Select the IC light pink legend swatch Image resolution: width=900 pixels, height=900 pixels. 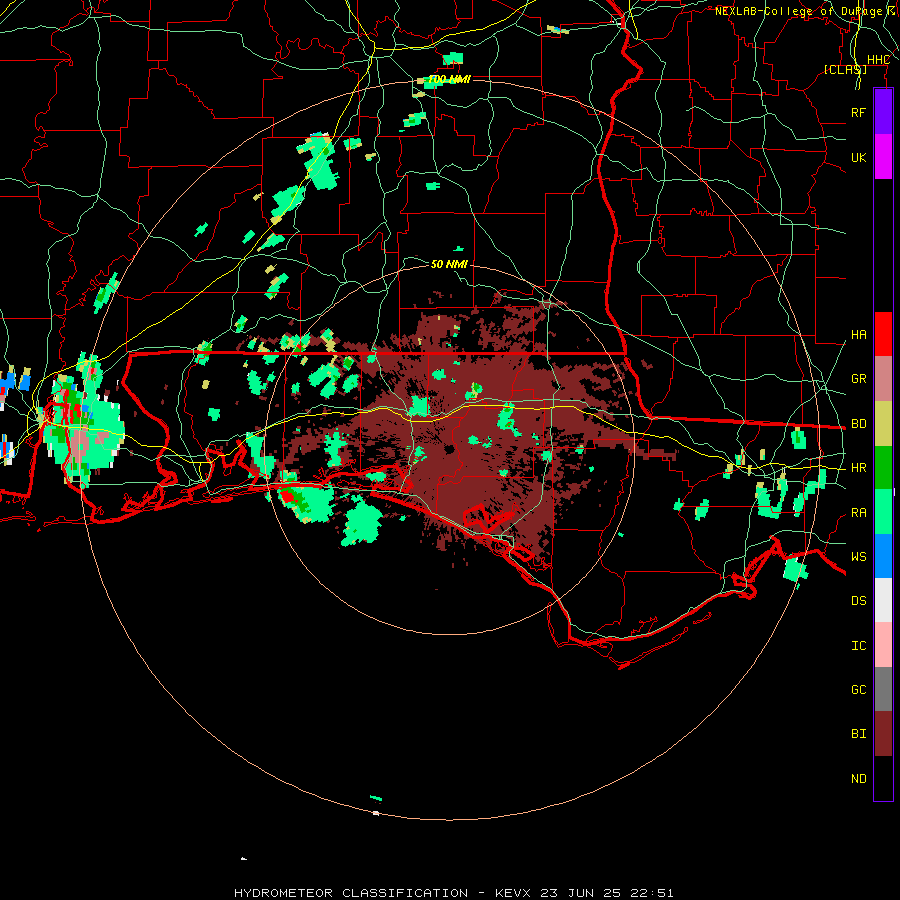tap(883, 645)
